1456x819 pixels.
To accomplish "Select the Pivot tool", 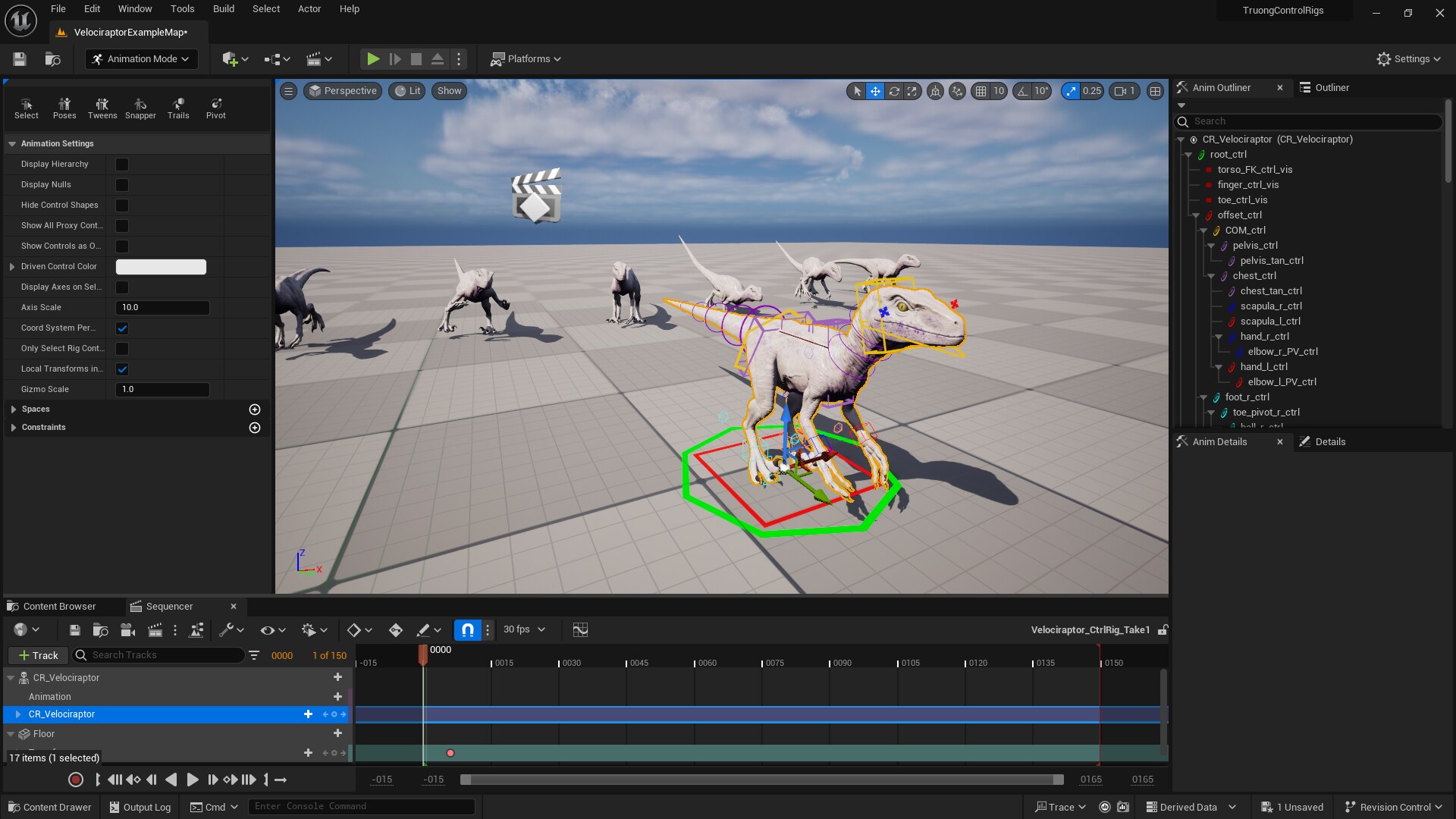I will pos(216,108).
